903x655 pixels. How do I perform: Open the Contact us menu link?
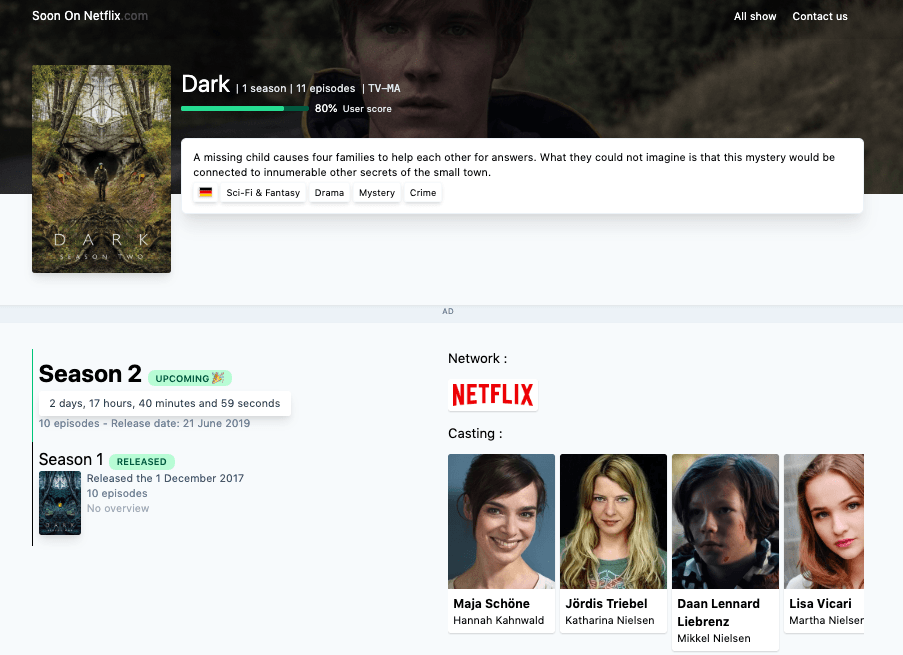point(819,17)
